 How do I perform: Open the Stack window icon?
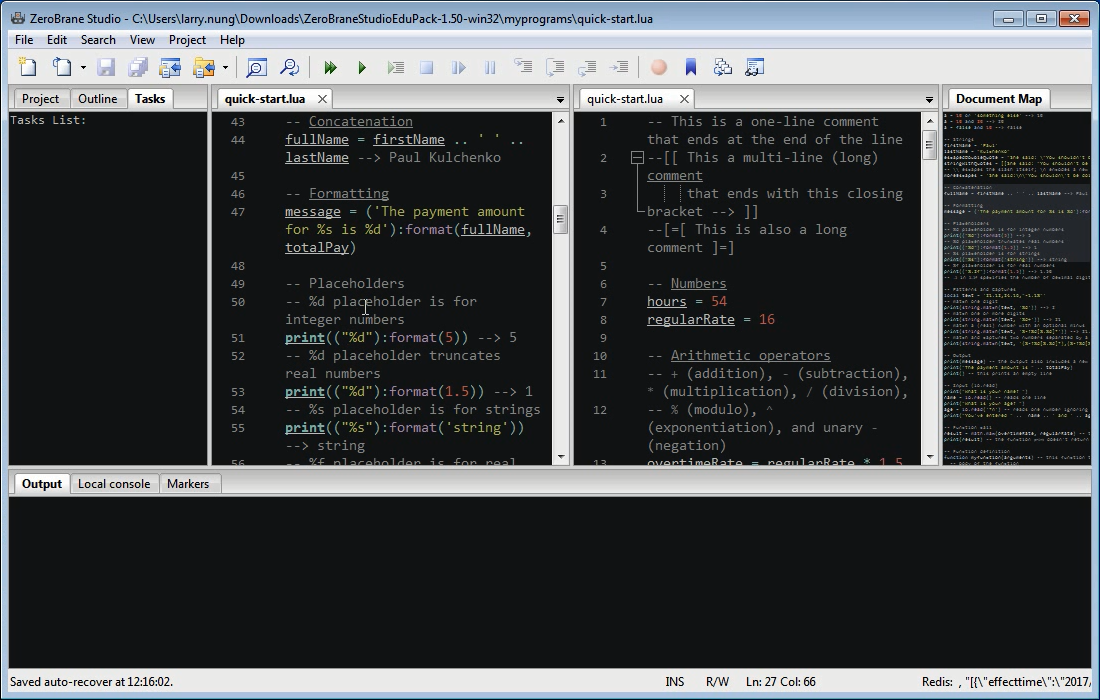723,67
